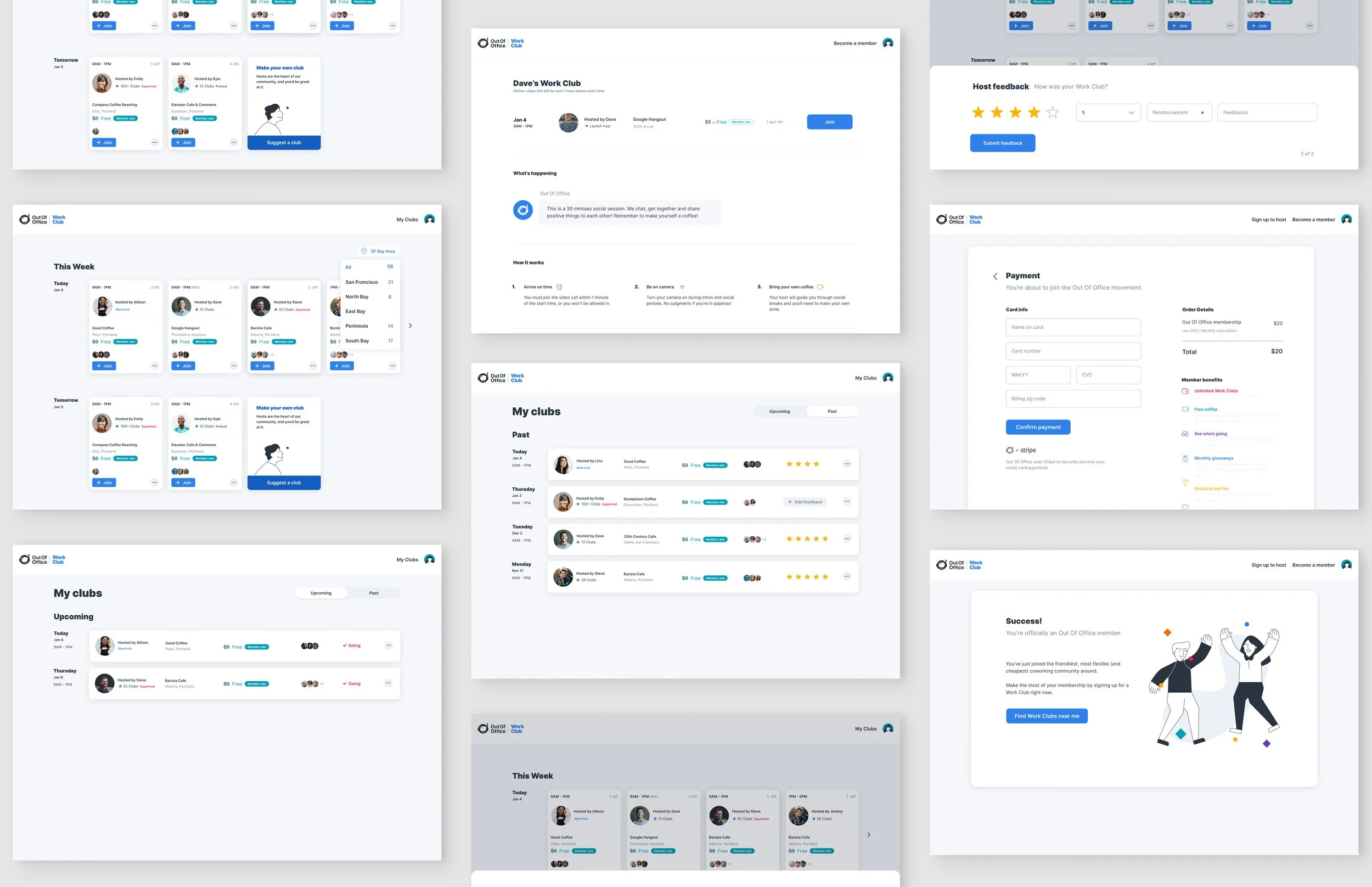
Task: Click profile avatar on Dave's Work Club page
Action: point(888,43)
